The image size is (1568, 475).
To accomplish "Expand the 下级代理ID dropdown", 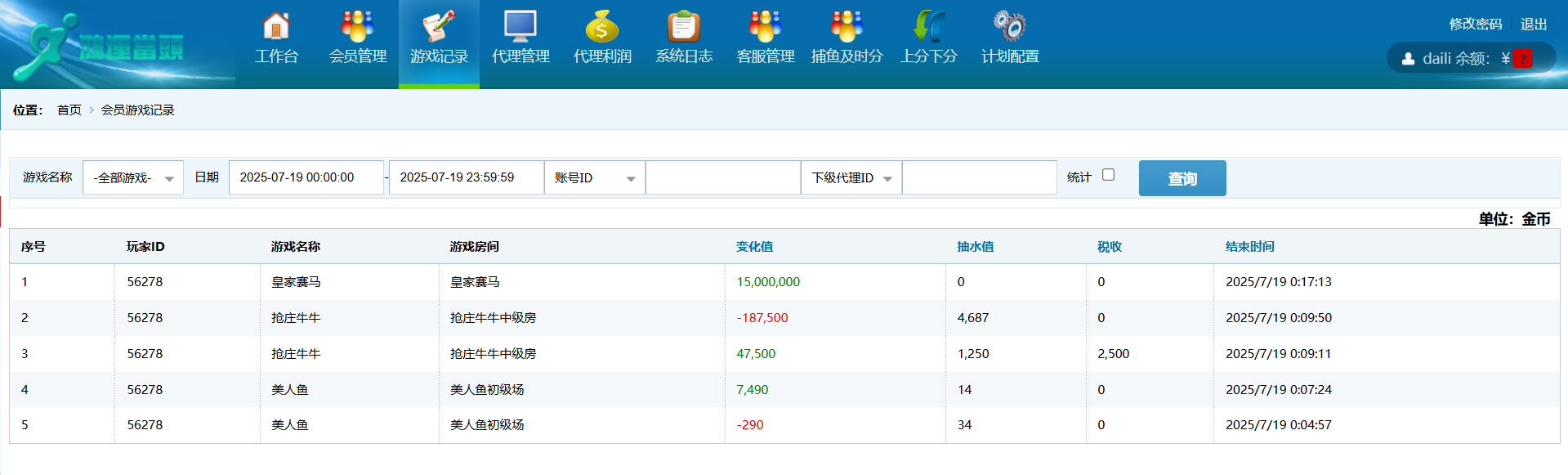I will (851, 178).
